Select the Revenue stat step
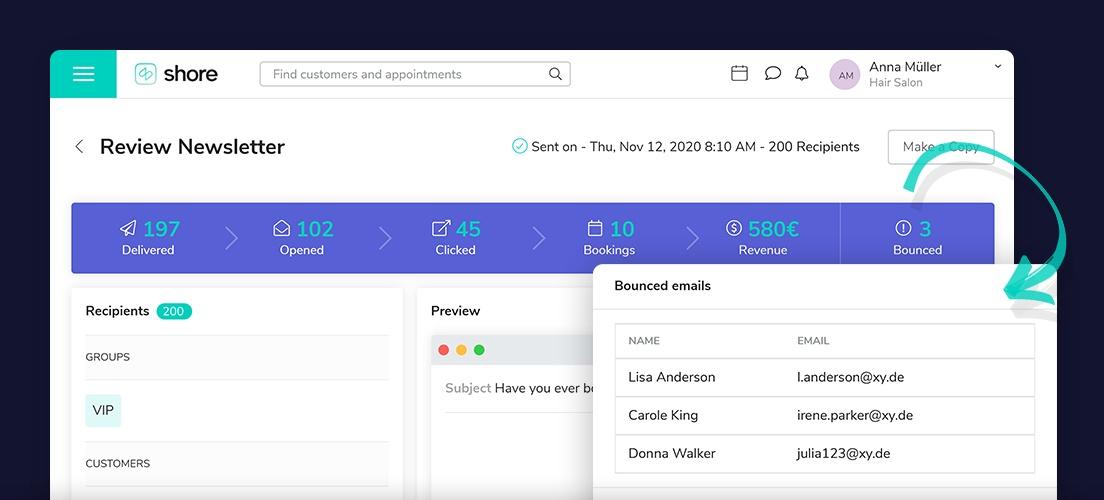1104x500 pixels. [763, 238]
